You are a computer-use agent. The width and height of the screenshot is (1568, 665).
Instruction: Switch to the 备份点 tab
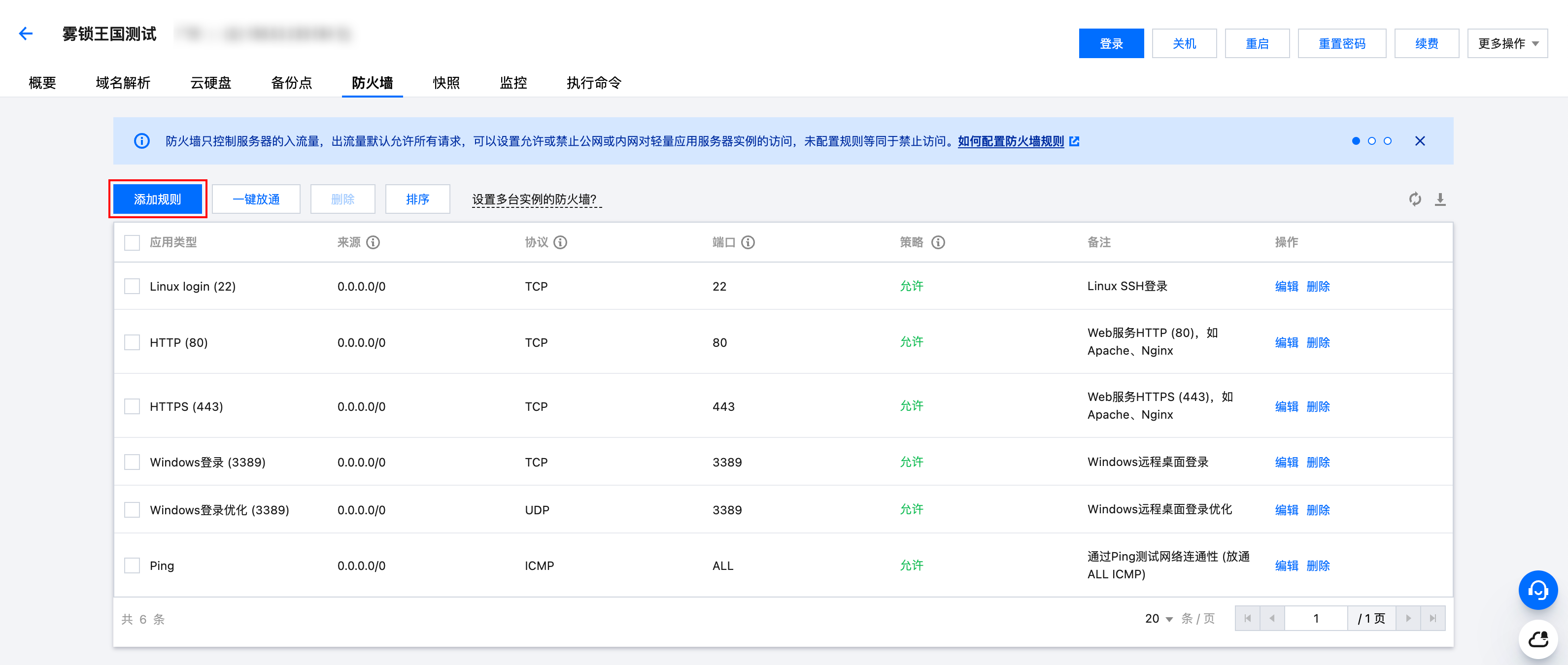[x=292, y=83]
